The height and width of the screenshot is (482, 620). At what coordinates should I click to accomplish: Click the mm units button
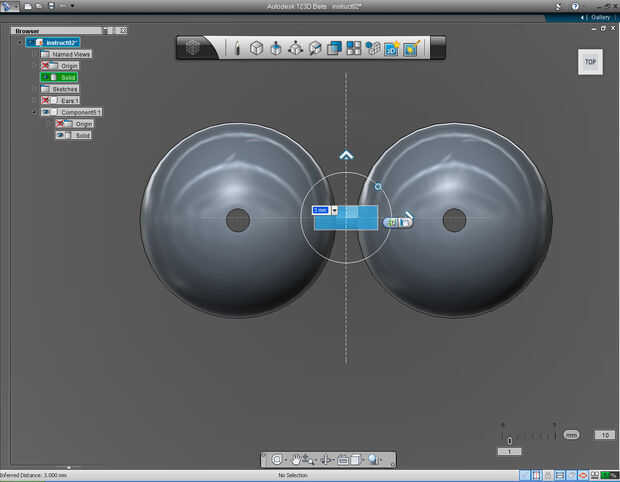click(x=571, y=435)
